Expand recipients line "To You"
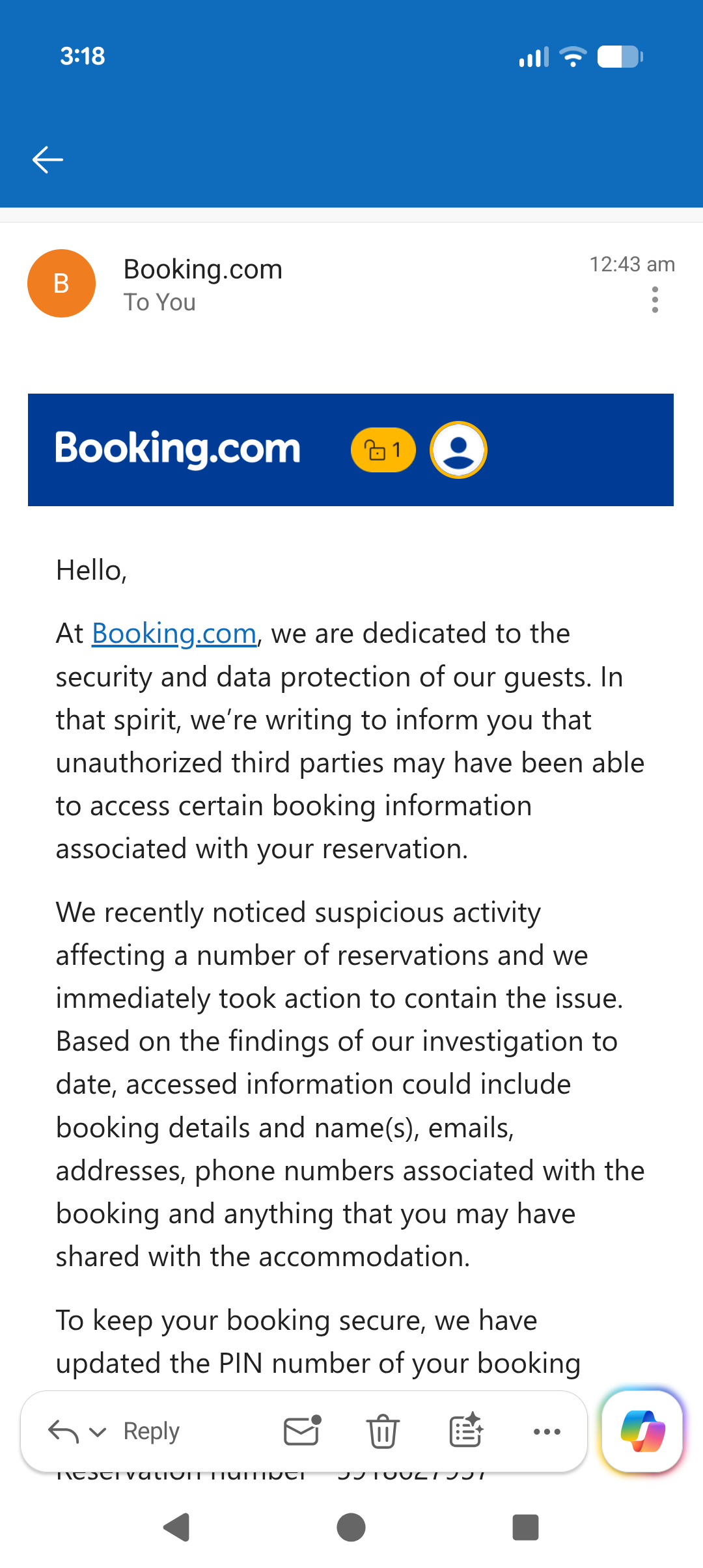 [159, 303]
